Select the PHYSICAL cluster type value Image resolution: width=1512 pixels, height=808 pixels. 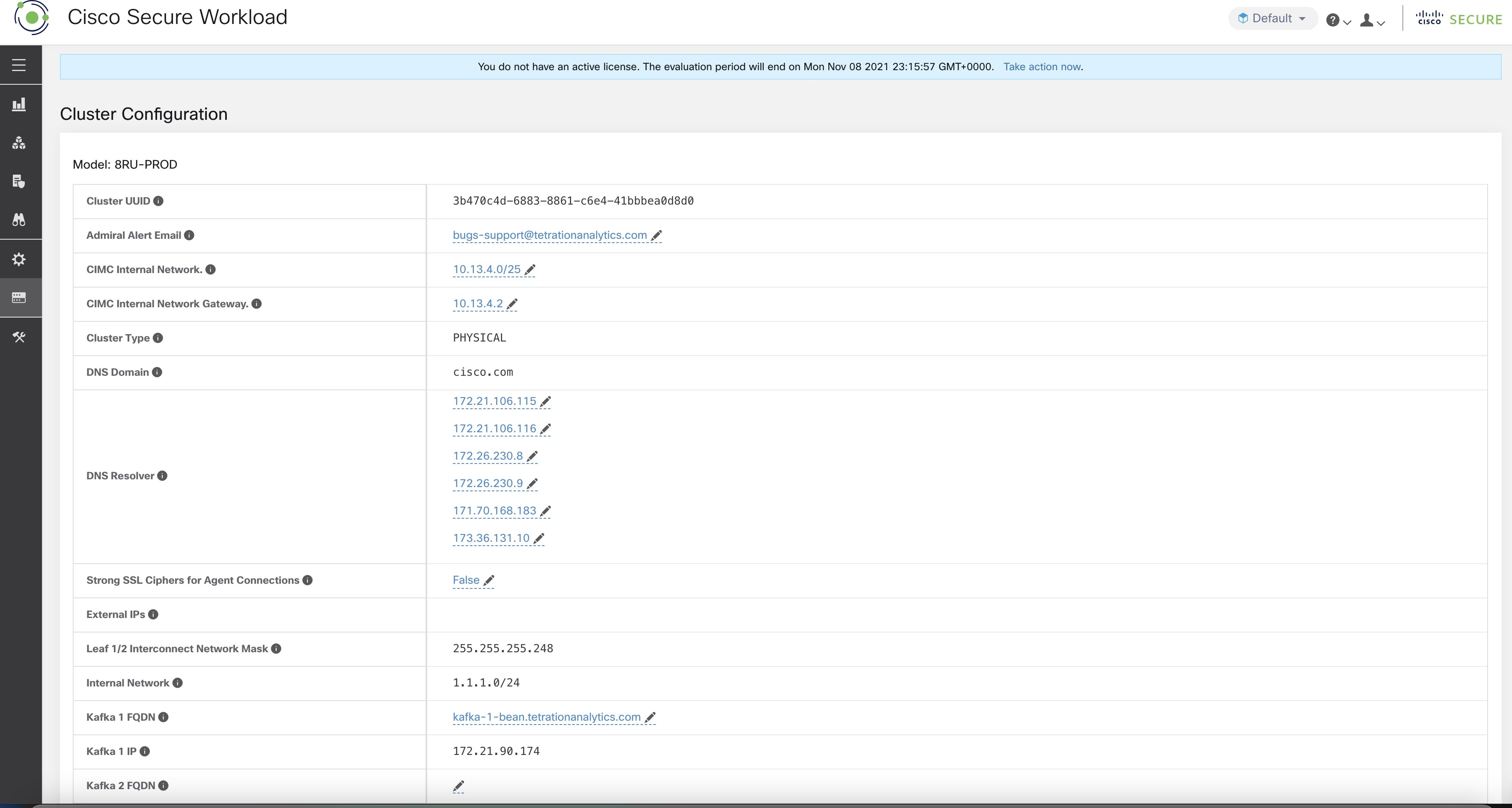(479, 338)
